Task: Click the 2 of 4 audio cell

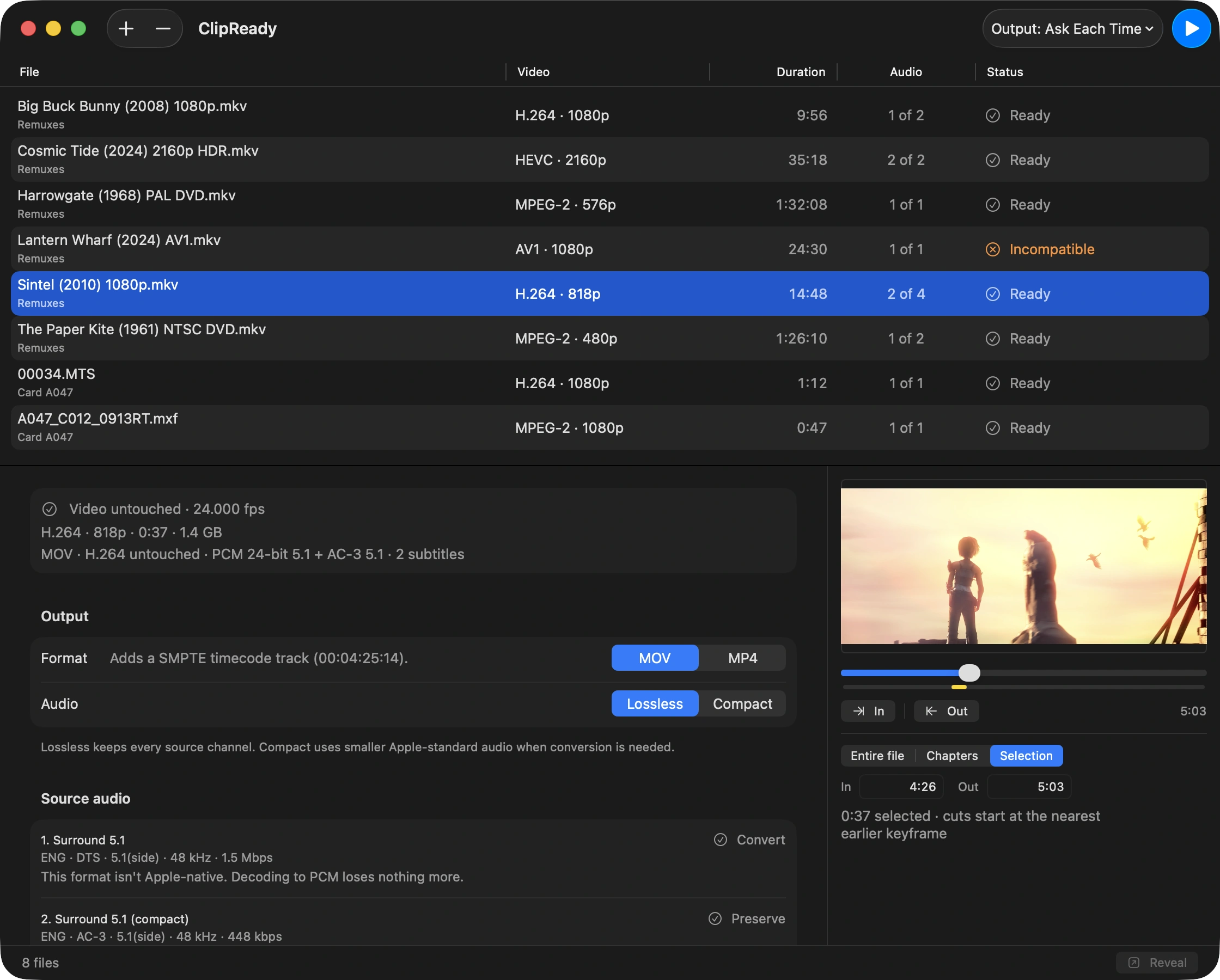Action: click(x=906, y=294)
